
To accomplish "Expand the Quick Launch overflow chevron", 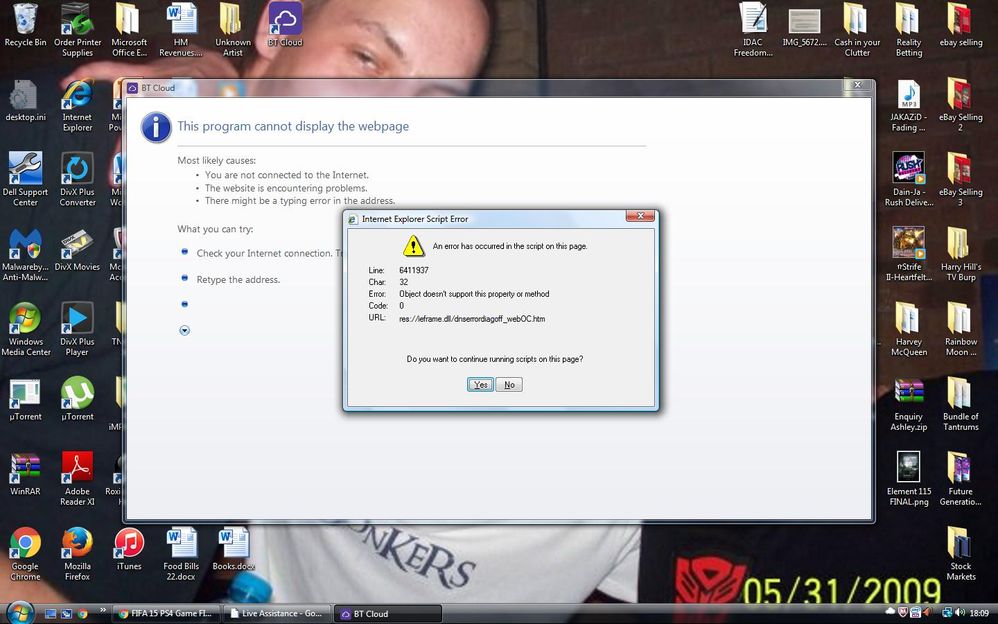I will pyautogui.click(x=102, y=611).
